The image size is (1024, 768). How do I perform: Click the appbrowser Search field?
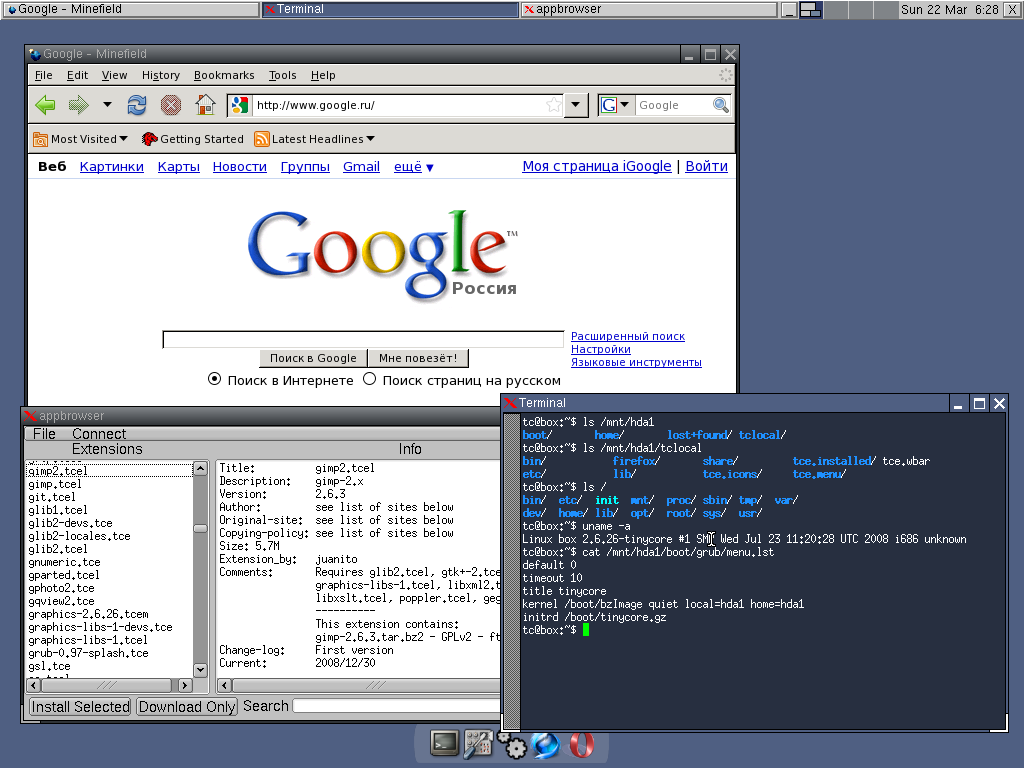point(398,706)
